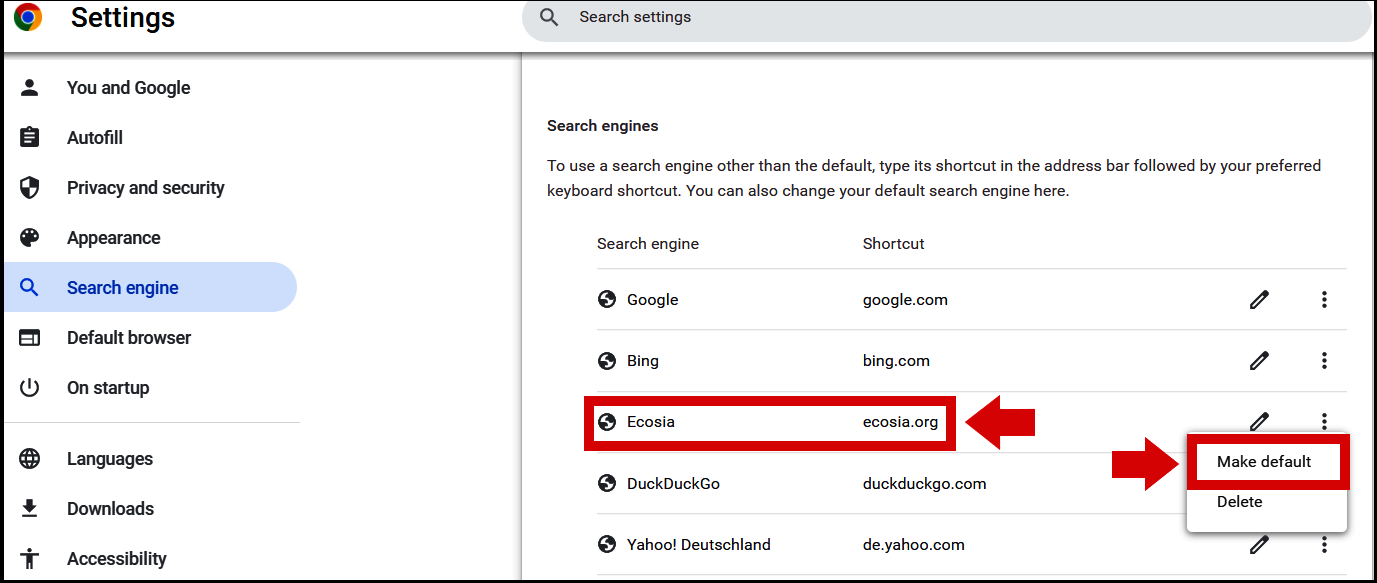
Task: Open the three-dot menu for DuckDuckGo
Action: (1324, 483)
